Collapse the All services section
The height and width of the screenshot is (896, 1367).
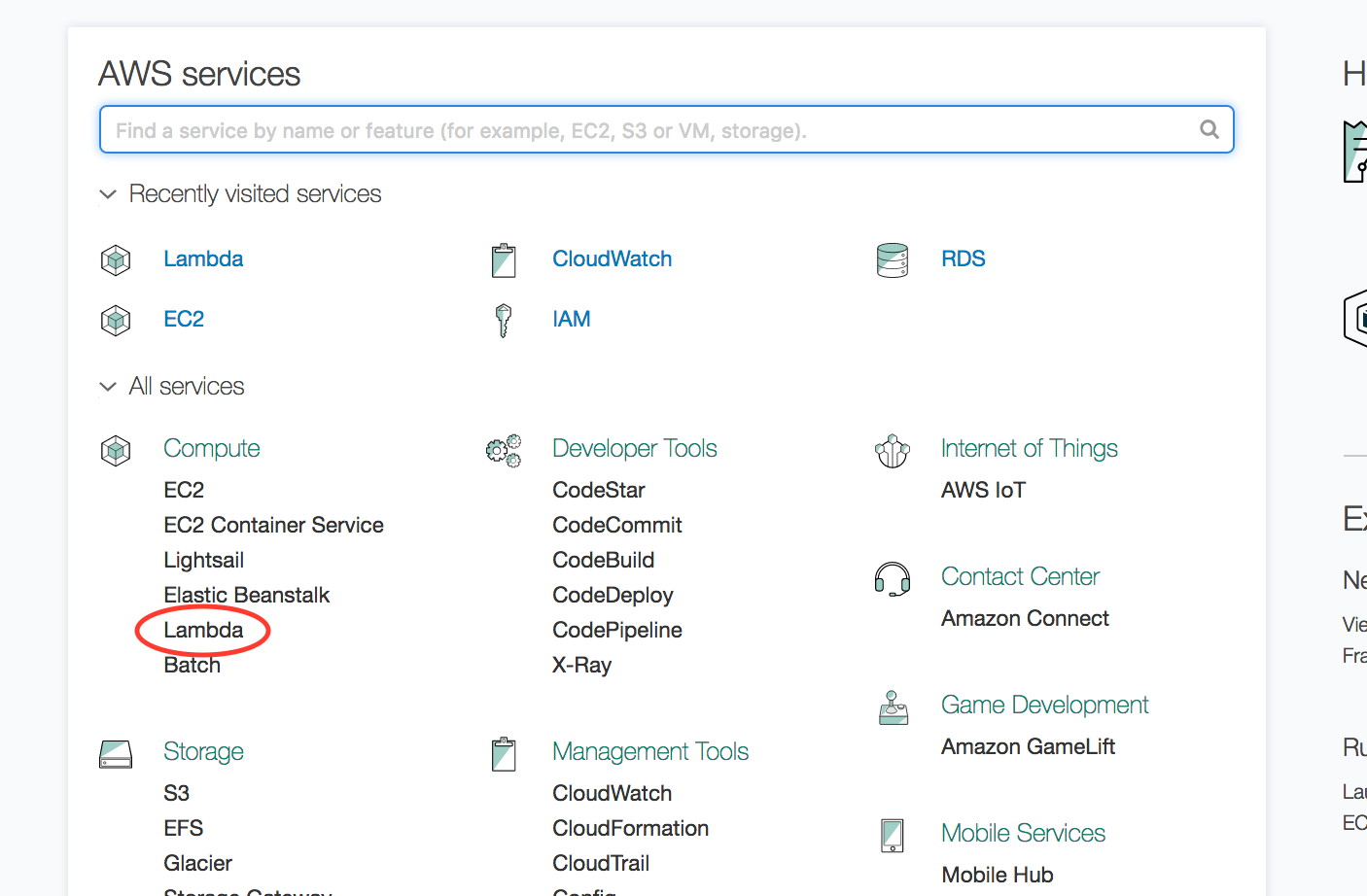click(108, 387)
